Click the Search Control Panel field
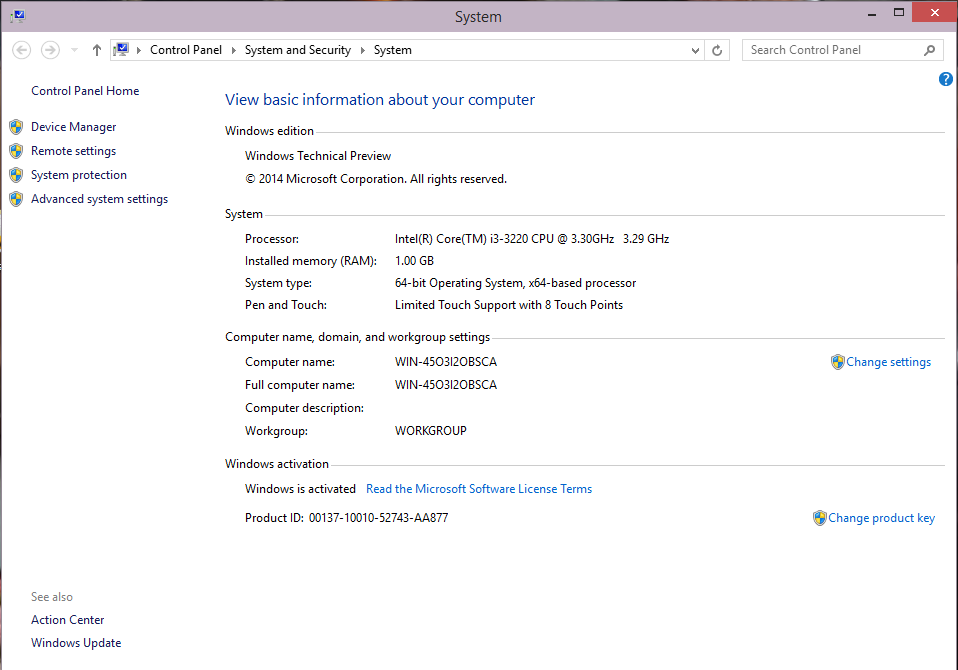Viewport: 958px width, 670px height. 830,50
